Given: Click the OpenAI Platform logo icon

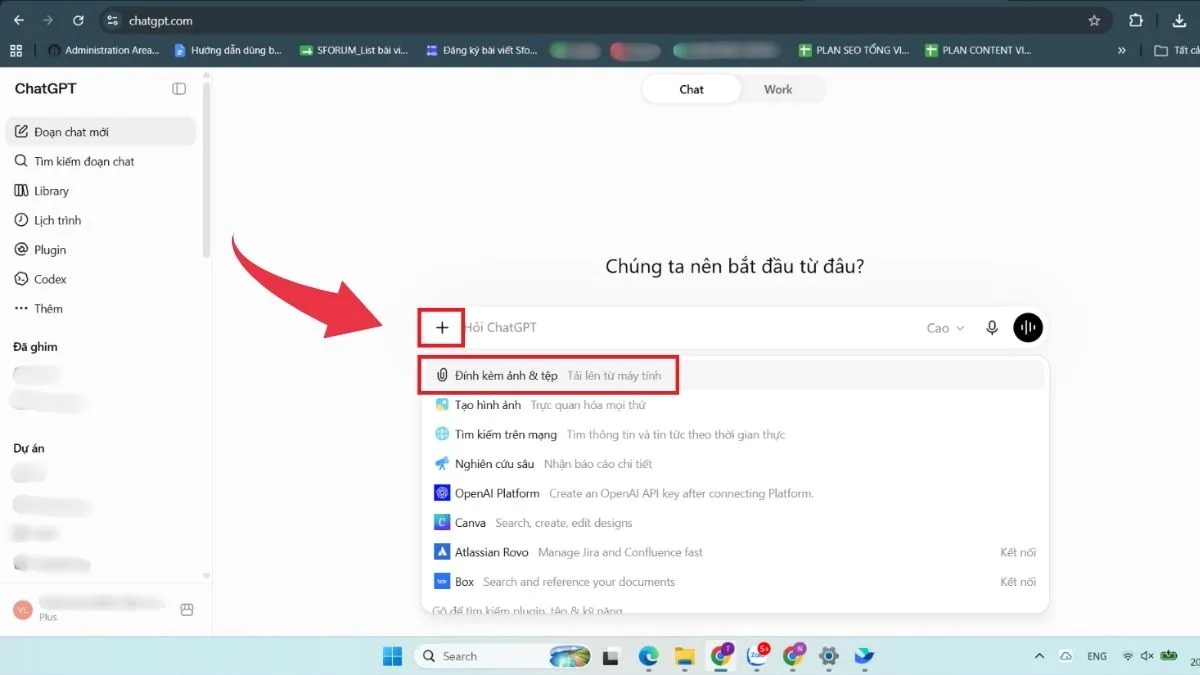Looking at the screenshot, I should click(442, 493).
